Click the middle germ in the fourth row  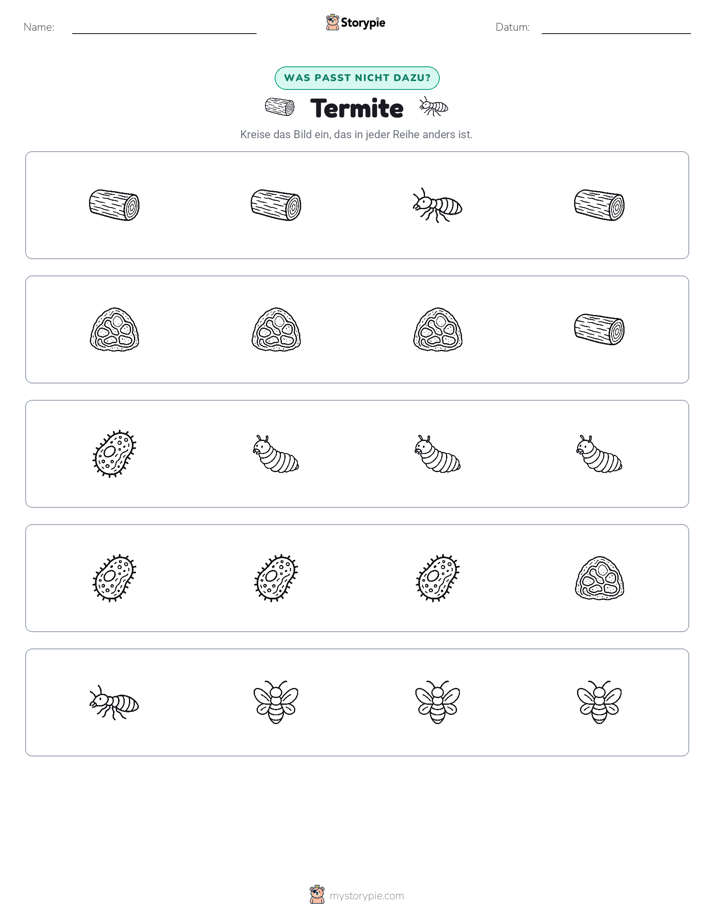click(276, 578)
